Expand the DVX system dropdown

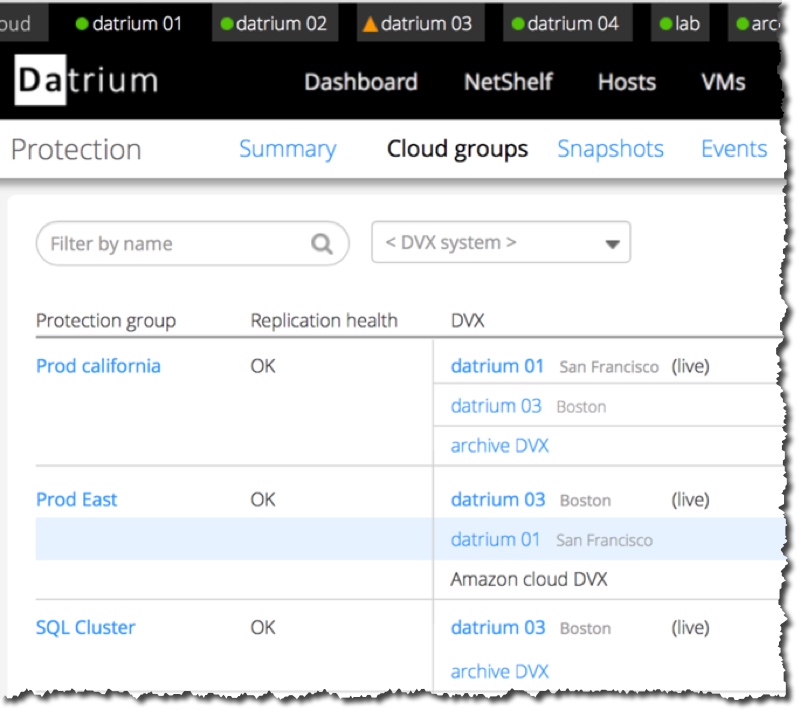point(501,242)
